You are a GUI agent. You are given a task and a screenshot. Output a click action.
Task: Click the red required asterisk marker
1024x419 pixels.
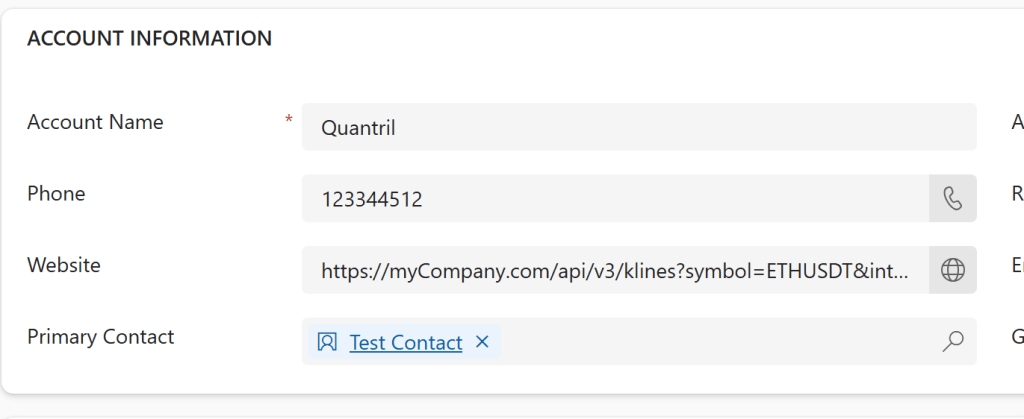[289, 121]
